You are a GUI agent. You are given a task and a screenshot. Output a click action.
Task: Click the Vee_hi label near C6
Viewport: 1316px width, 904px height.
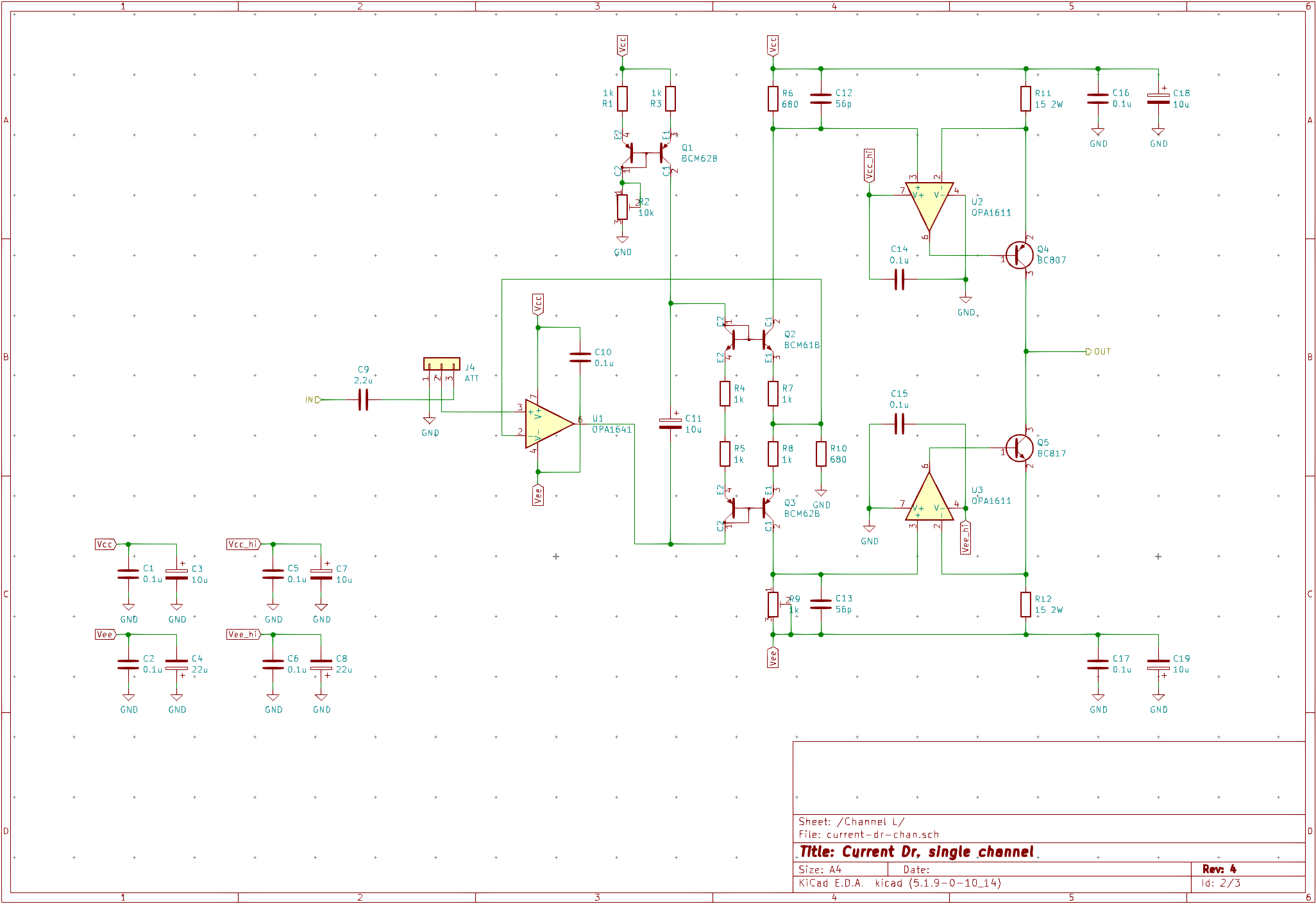tap(243, 634)
